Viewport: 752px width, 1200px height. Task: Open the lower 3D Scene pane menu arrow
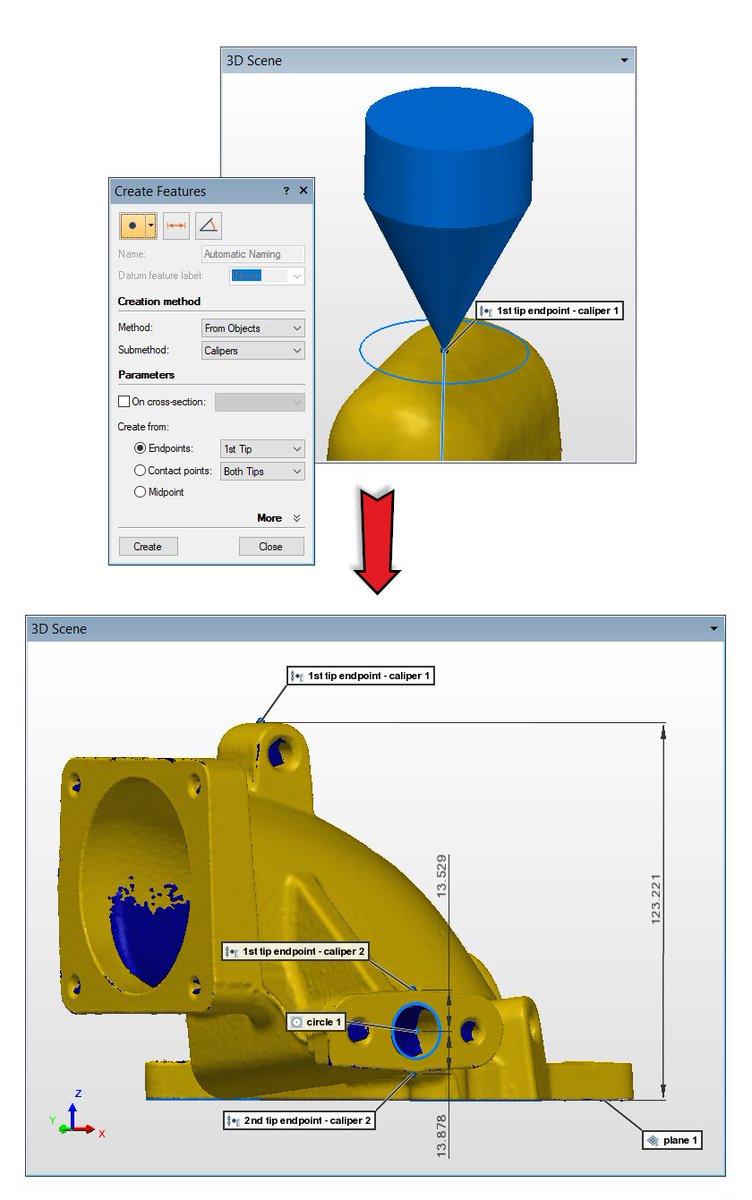715,629
